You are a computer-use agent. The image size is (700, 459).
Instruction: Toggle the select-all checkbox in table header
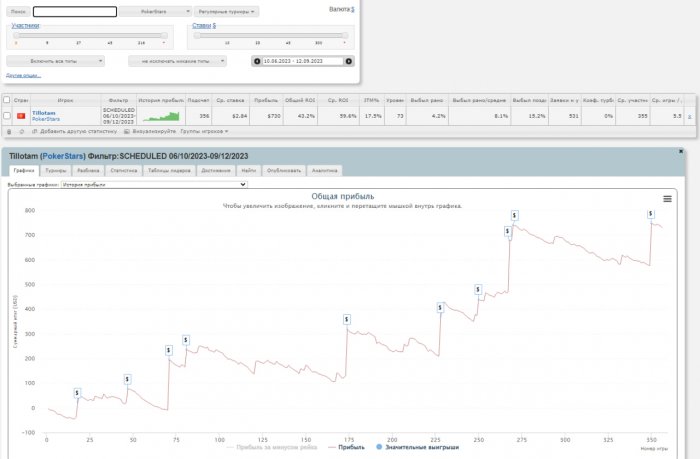pyautogui.click(x=7, y=100)
